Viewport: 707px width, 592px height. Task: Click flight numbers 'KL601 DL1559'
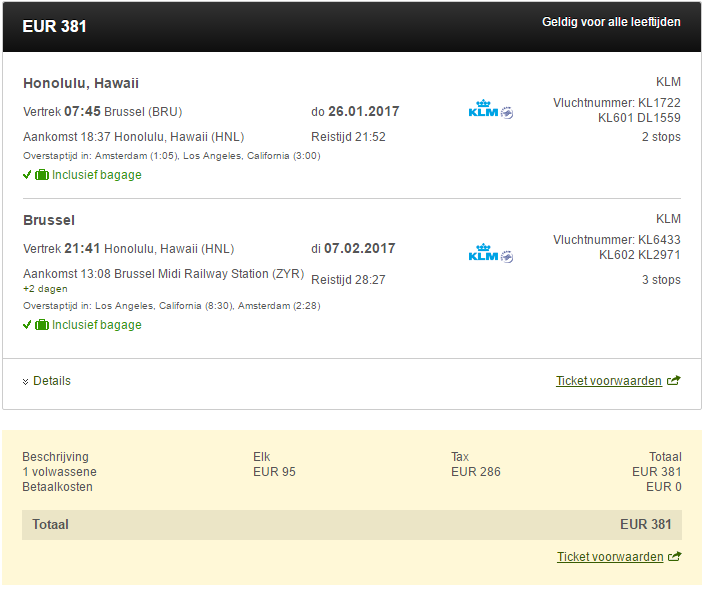[639, 118]
